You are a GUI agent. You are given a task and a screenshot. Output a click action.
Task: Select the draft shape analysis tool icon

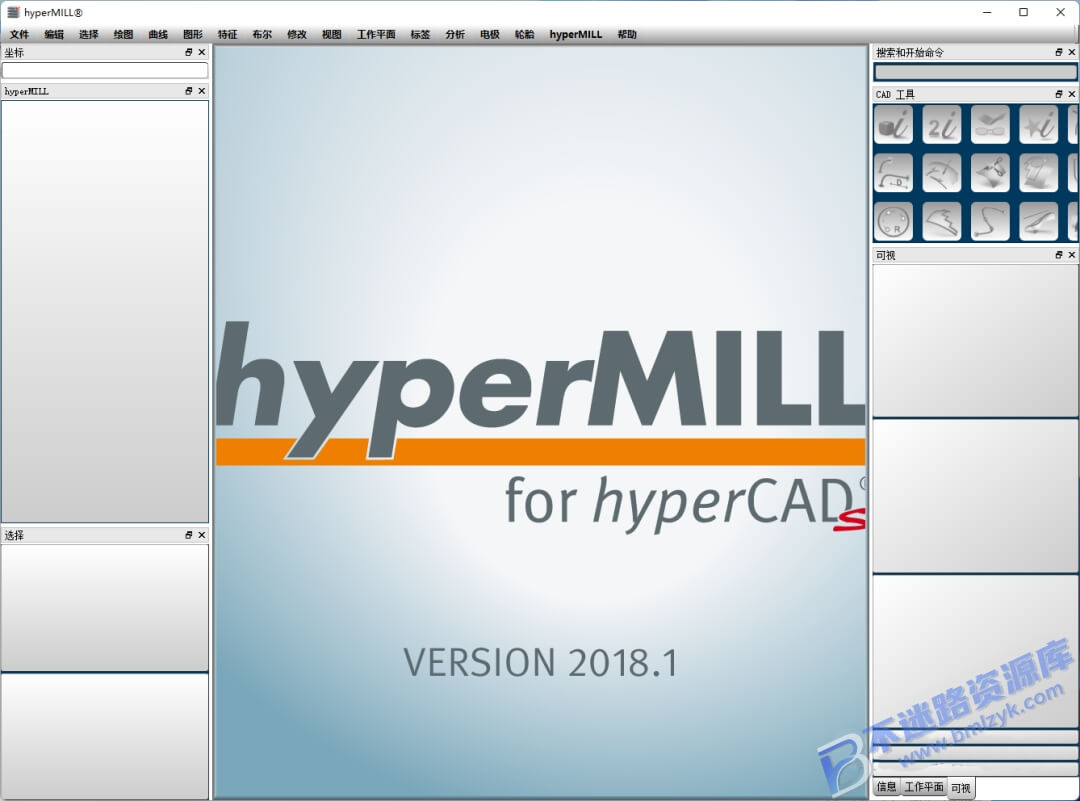click(x=1039, y=173)
